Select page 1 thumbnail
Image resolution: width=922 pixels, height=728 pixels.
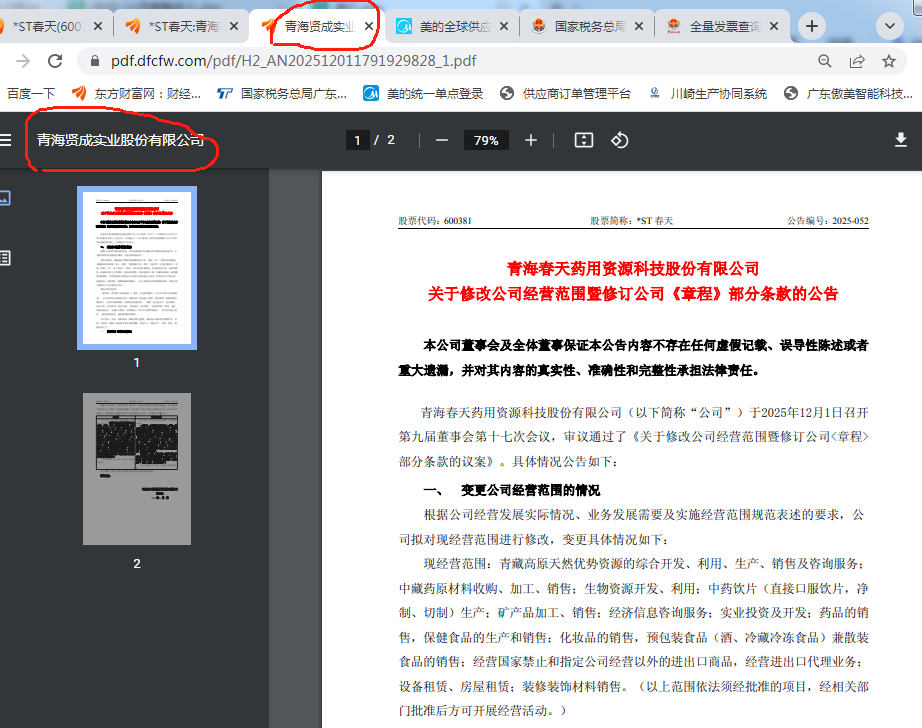(137, 268)
